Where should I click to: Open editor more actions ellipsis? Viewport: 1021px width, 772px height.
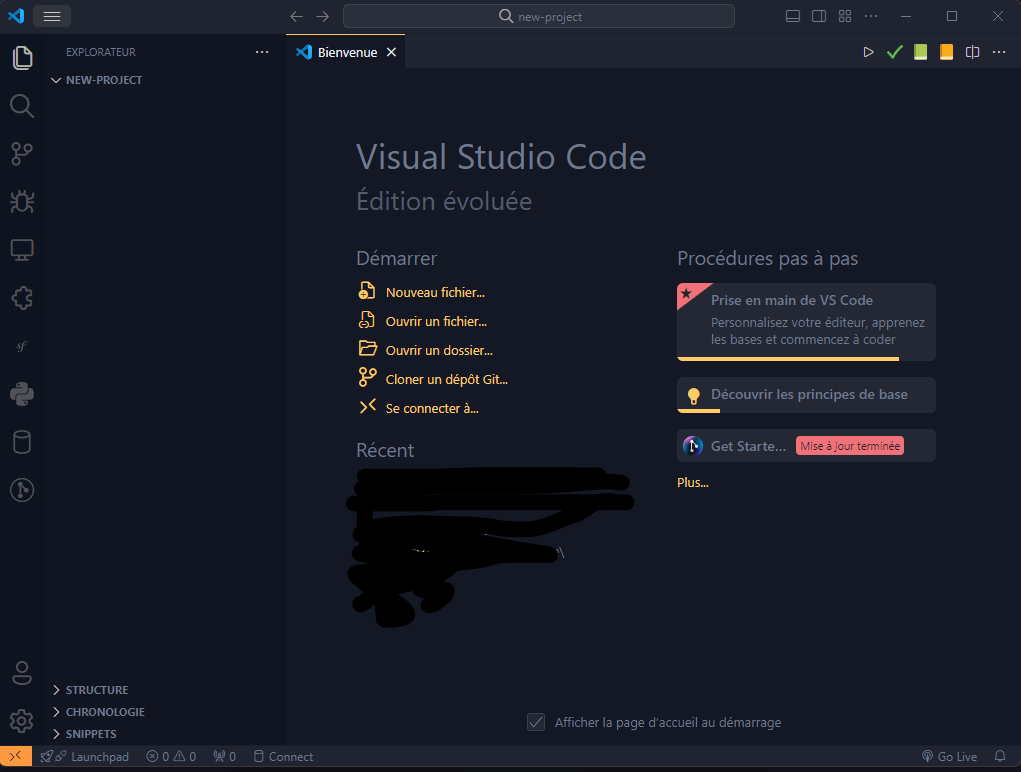click(999, 52)
